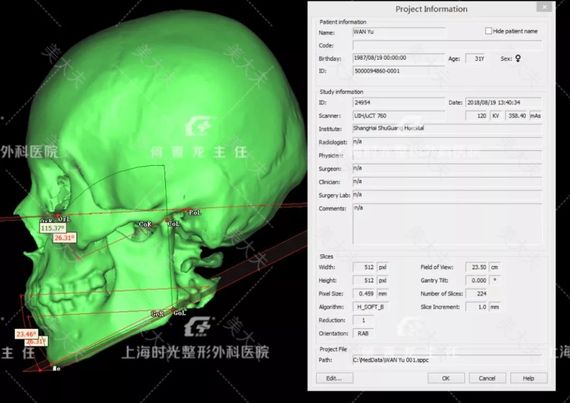Select the Birthday date field
570x403 pixels.
point(399,58)
